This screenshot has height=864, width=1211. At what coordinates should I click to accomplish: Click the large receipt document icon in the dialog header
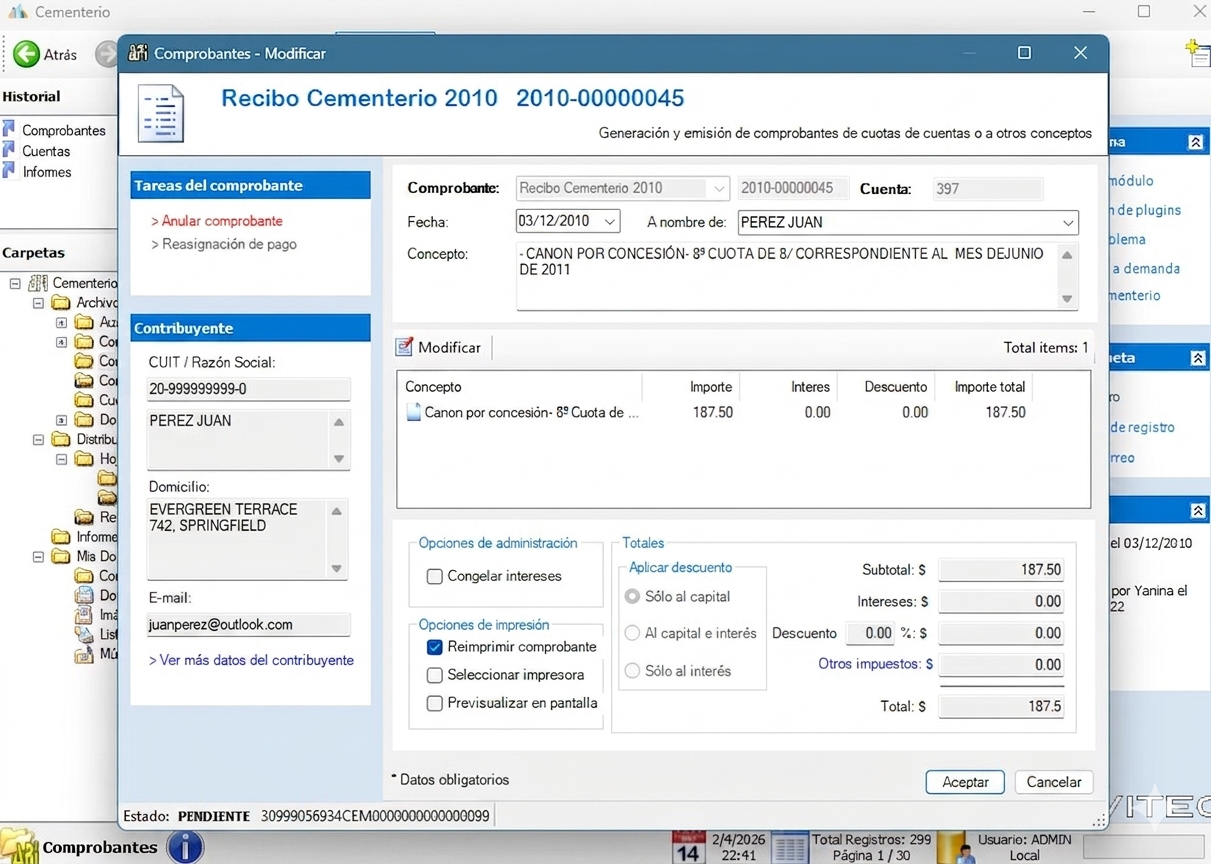coord(161,113)
